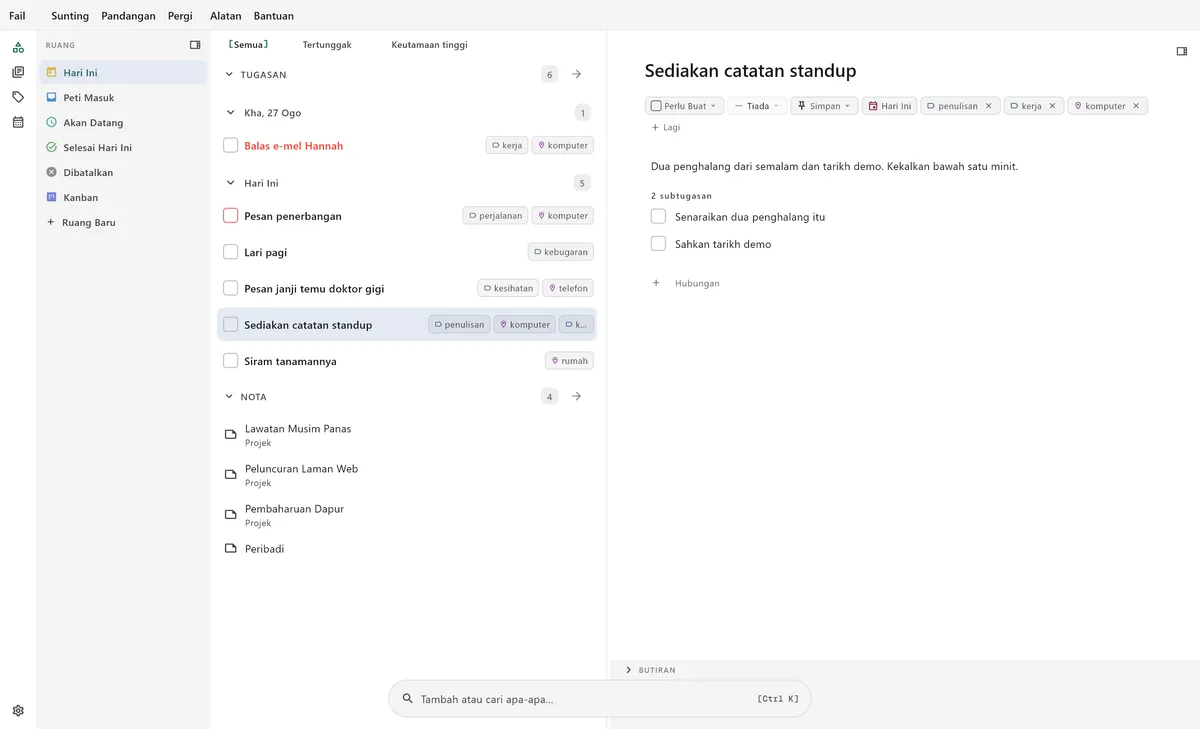Open settings gear at bottom left
The width and height of the screenshot is (1200, 729).
[x=18, y=711]
